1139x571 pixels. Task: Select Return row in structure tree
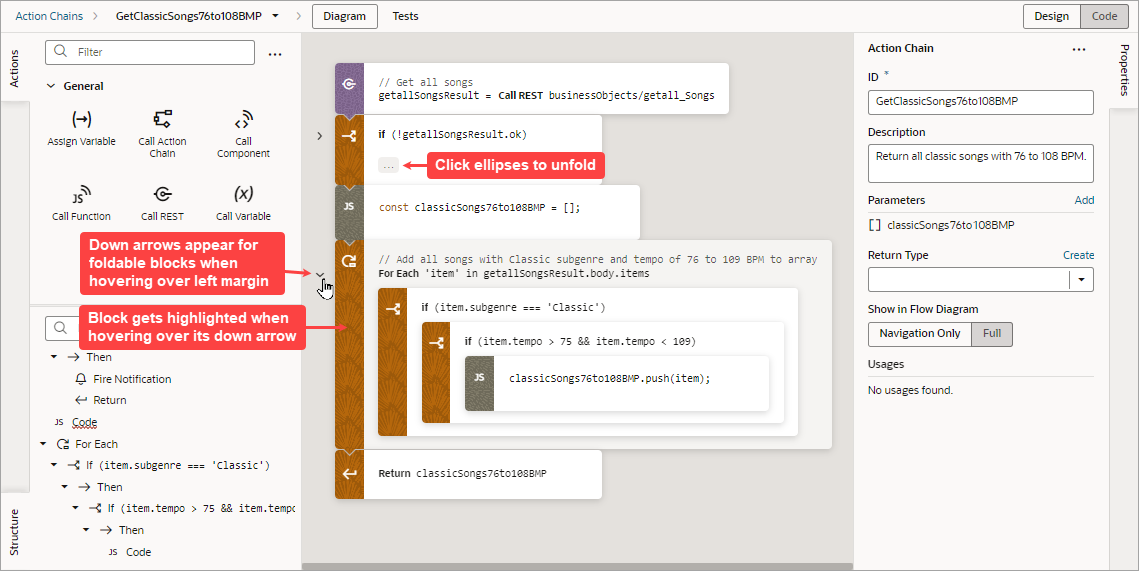[x=110, y=400]
